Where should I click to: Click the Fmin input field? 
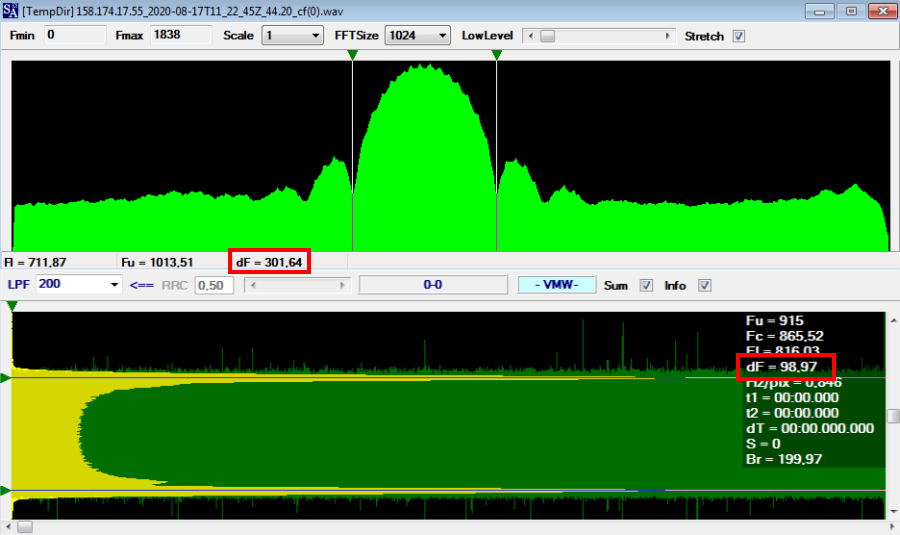point(75,35)
